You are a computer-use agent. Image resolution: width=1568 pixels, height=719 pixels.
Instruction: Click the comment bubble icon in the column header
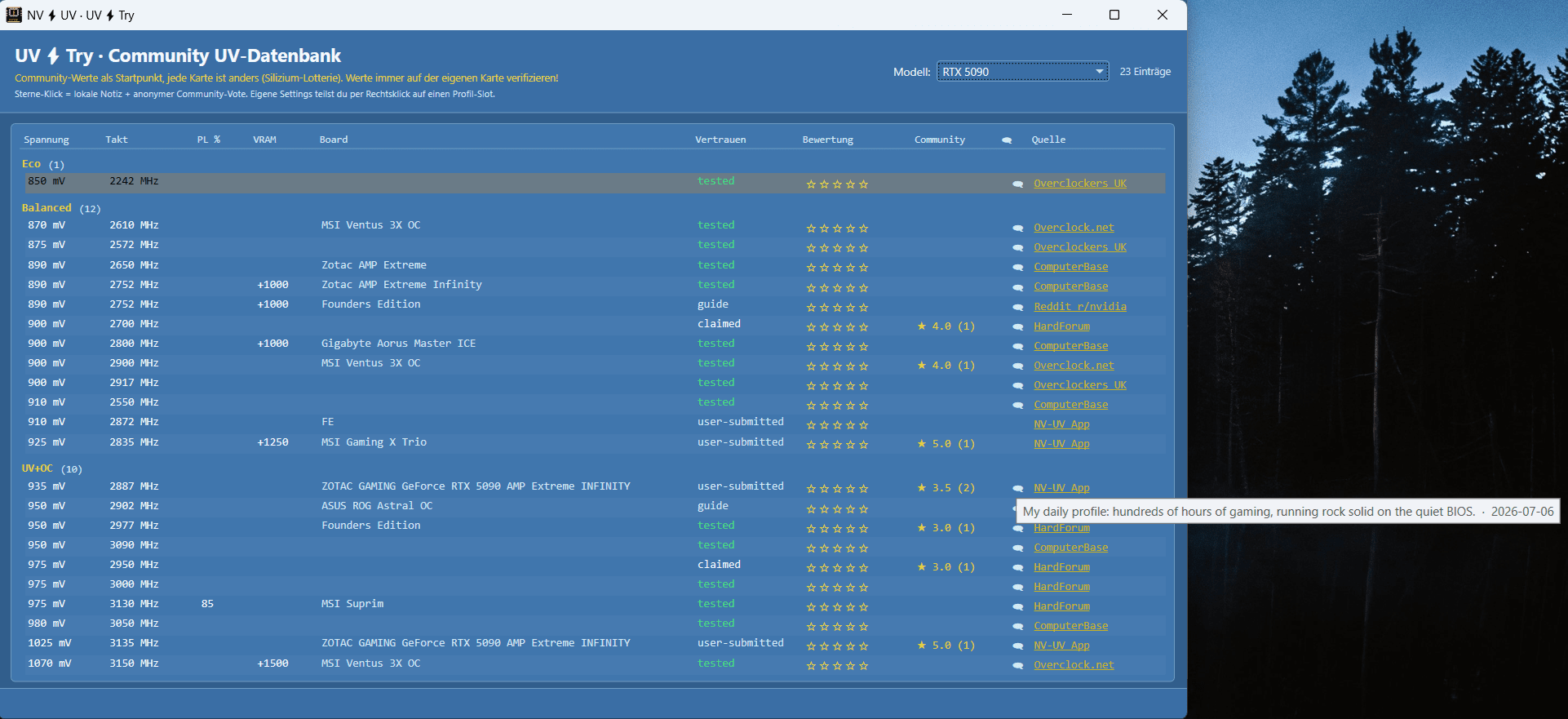point(1007,140)
